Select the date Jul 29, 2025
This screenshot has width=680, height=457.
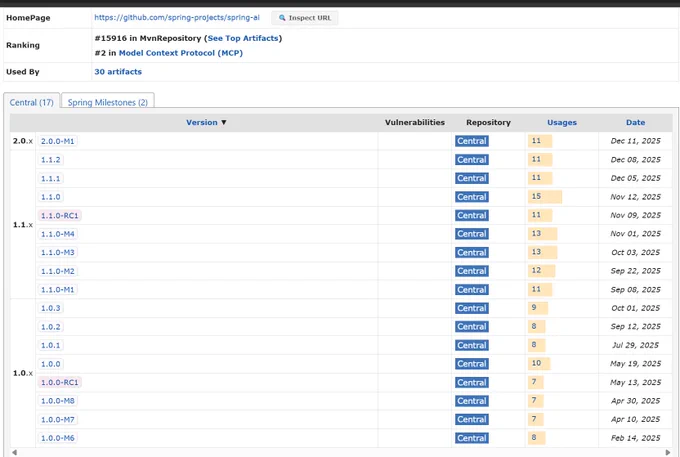click(x=635, y=345)
